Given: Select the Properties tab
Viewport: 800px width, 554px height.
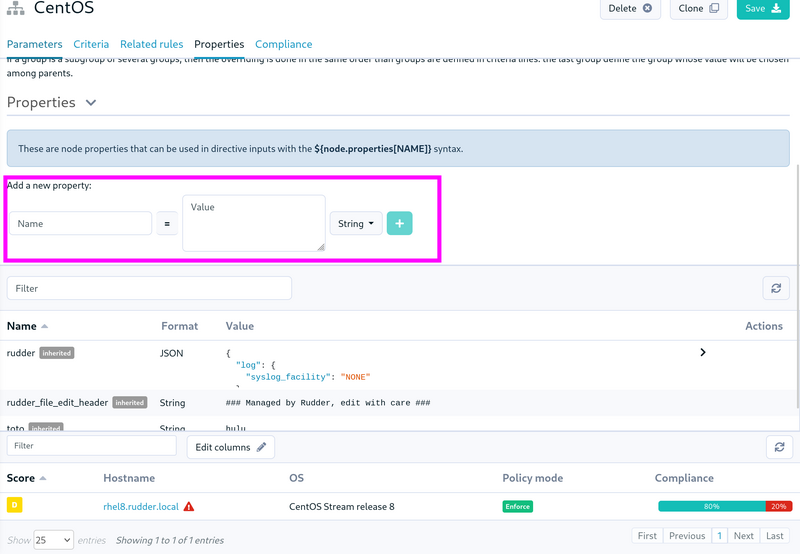Looking at the screenshot, I should 219,44.
